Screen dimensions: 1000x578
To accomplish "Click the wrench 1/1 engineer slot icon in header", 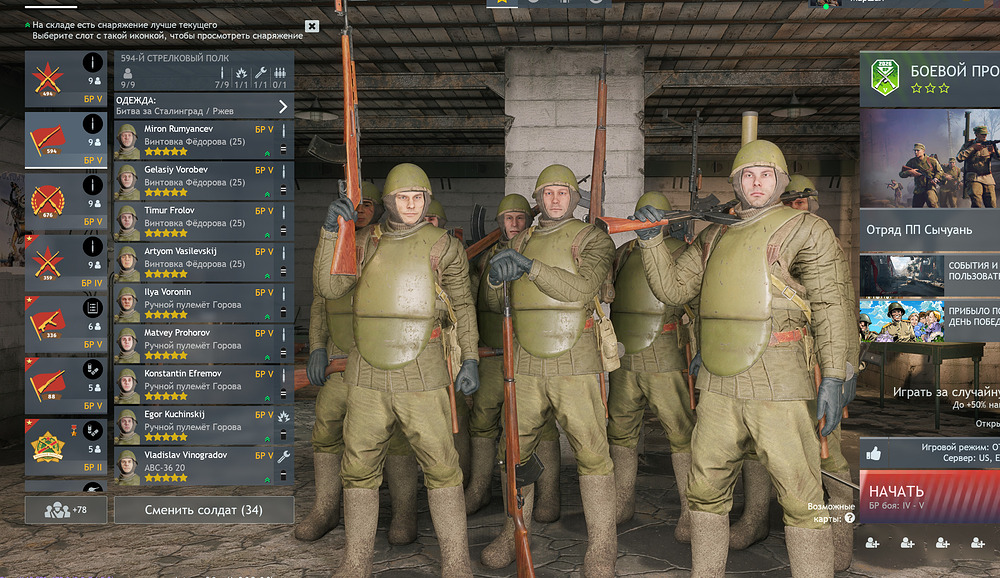I will point(260,73).
